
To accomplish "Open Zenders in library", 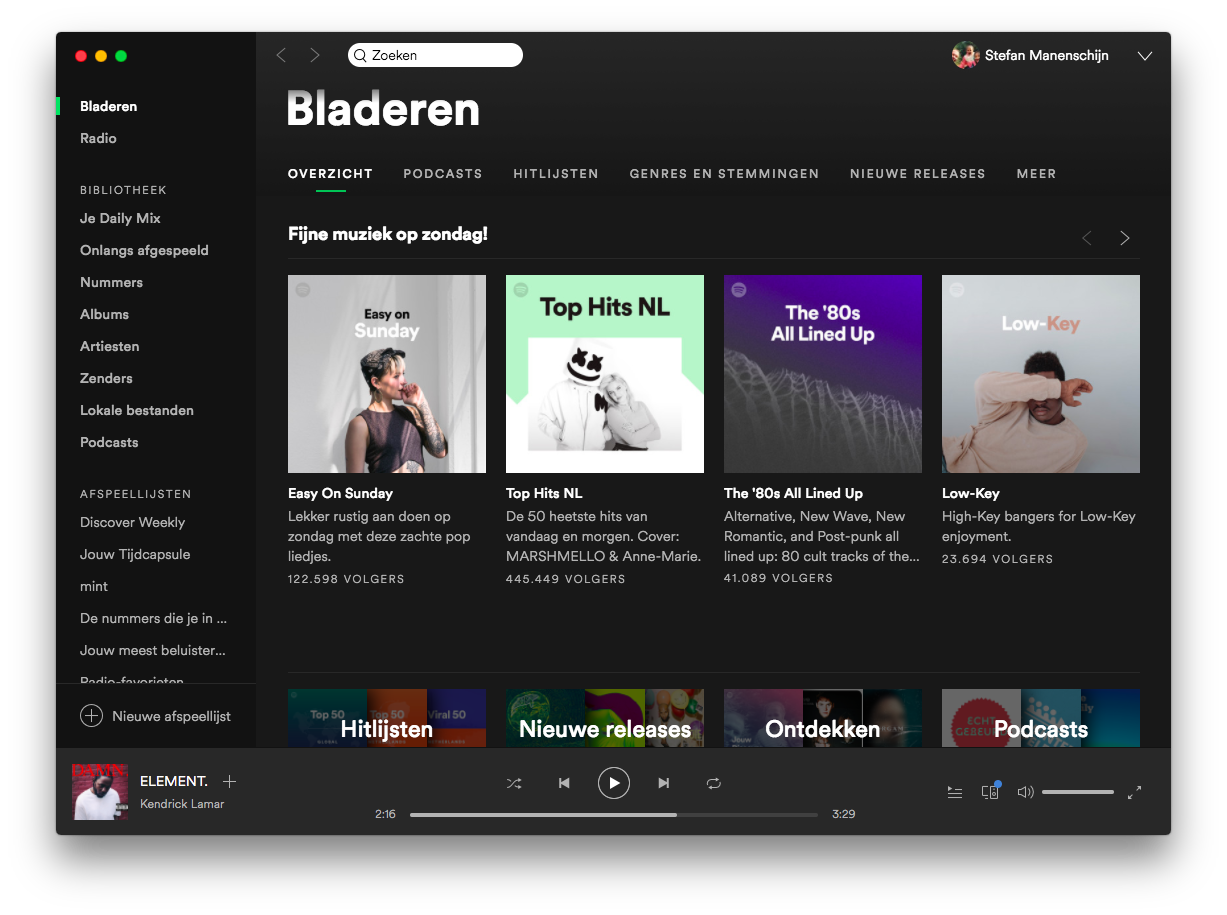I will pos(106,378).
